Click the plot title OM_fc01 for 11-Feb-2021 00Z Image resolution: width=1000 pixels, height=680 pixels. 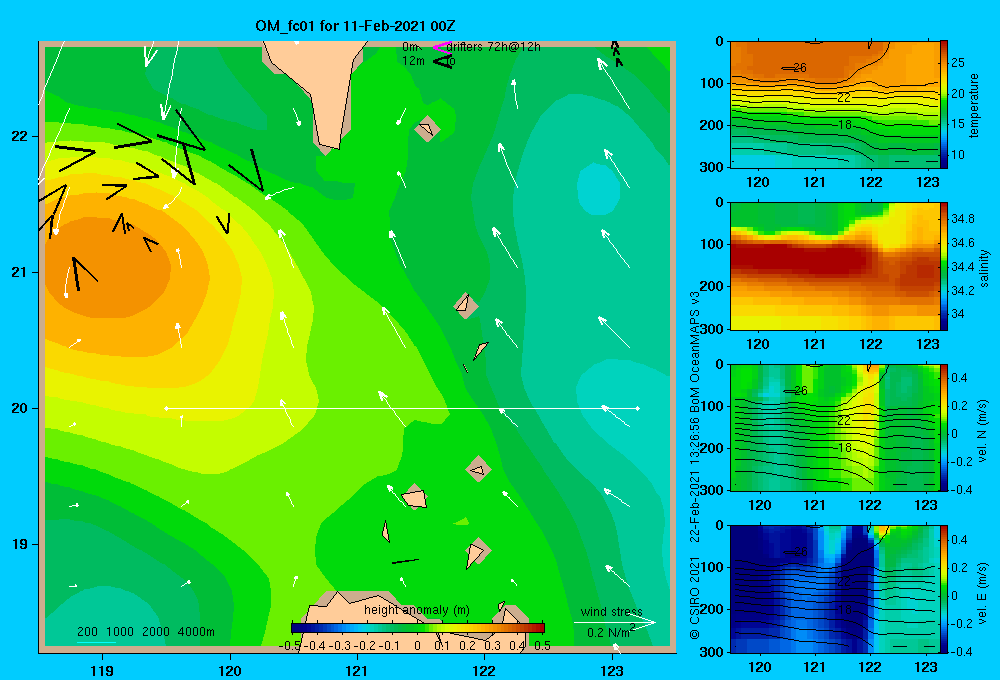pos(355,26)
